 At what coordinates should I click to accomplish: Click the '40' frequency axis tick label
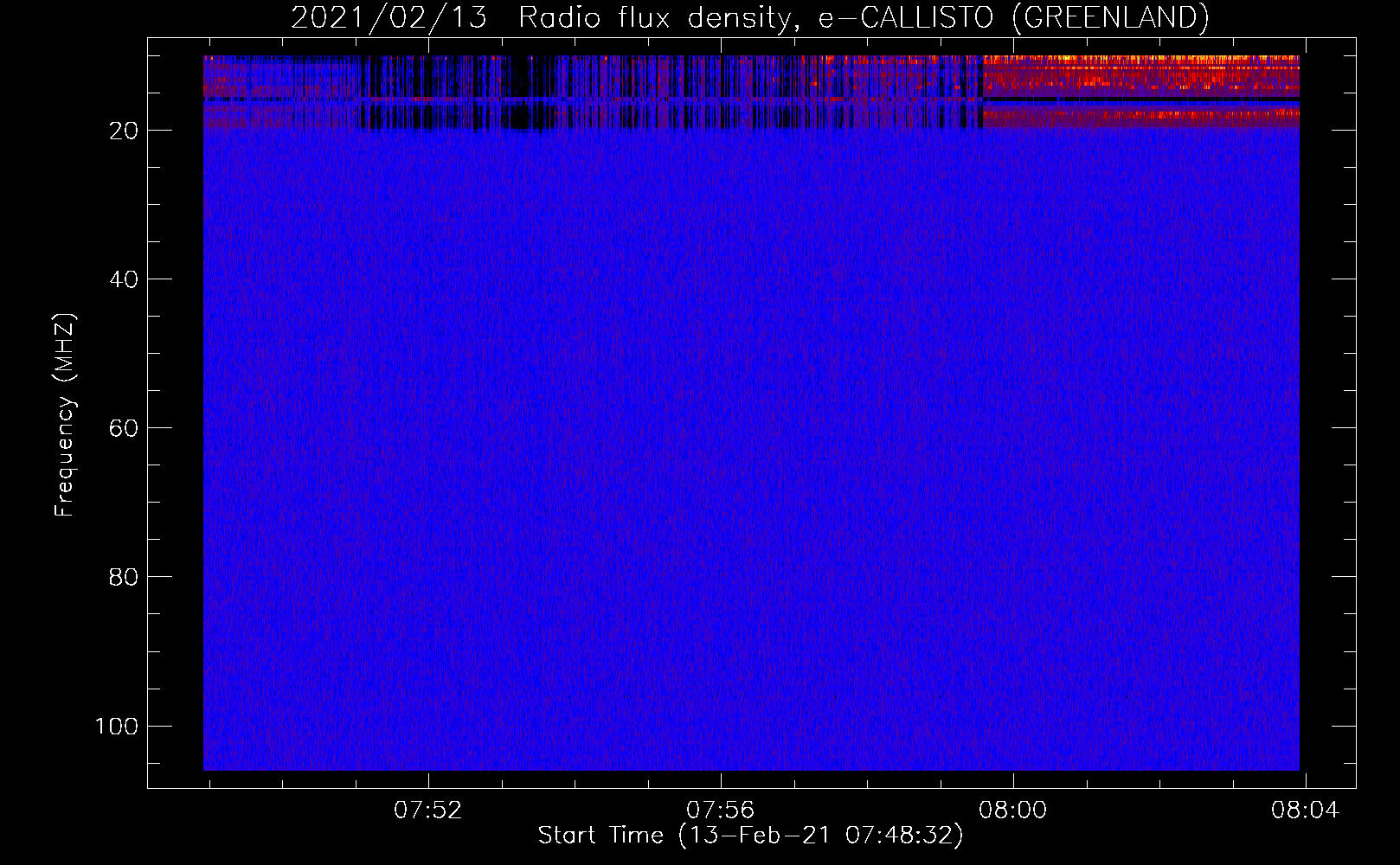pyautogui.click(x=124, y=279)
